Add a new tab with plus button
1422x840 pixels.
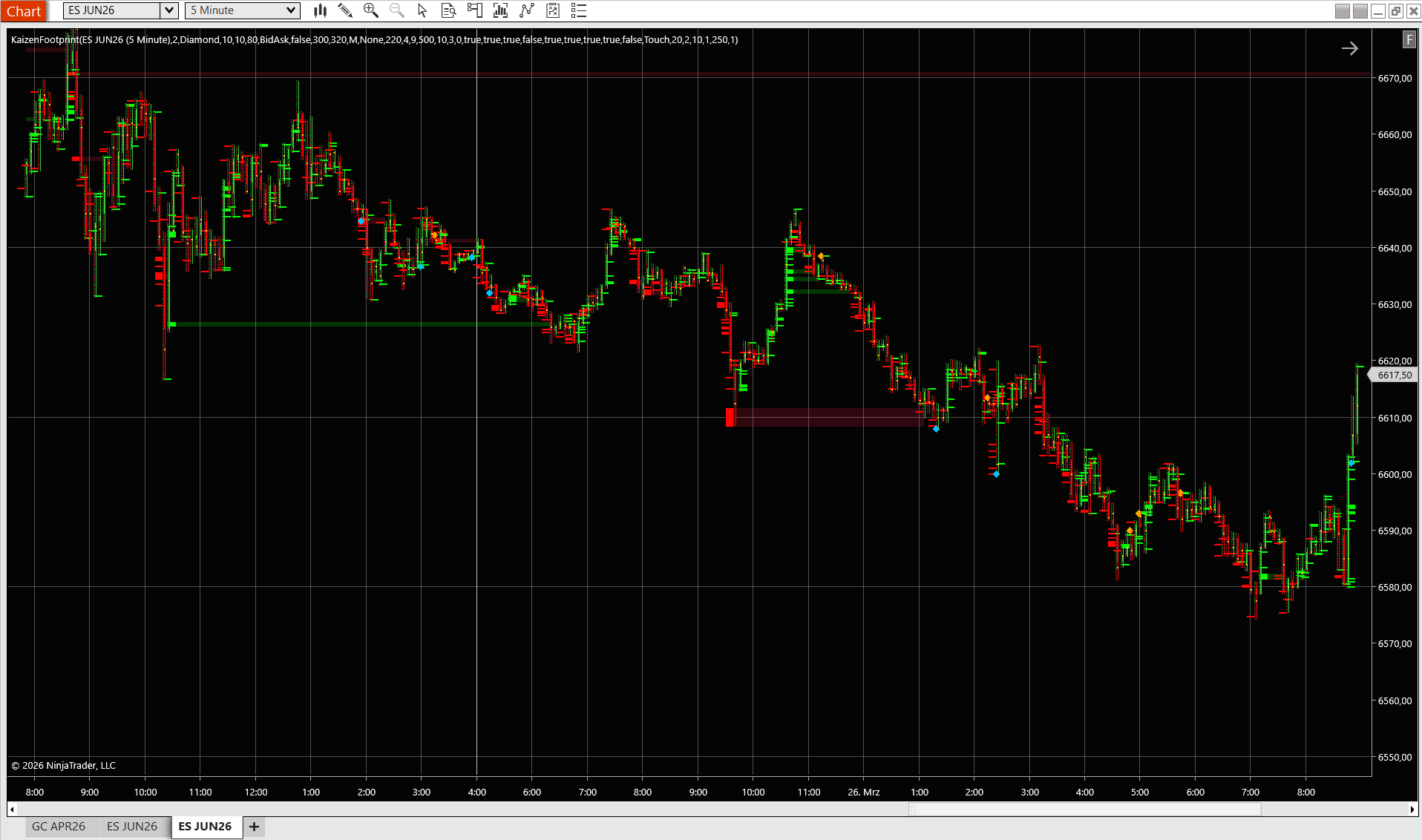254,827
